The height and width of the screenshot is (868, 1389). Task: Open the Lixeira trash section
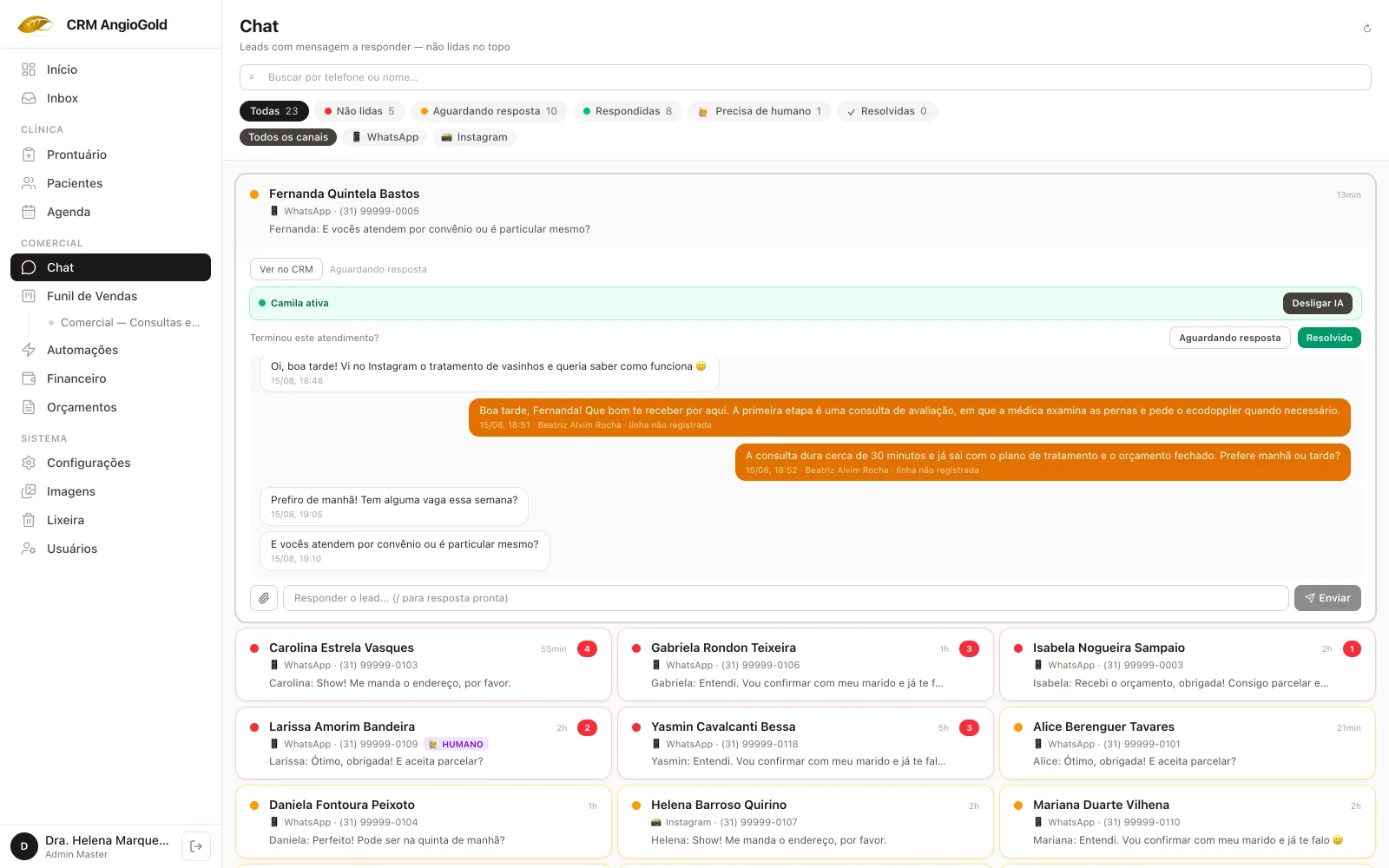110,520
